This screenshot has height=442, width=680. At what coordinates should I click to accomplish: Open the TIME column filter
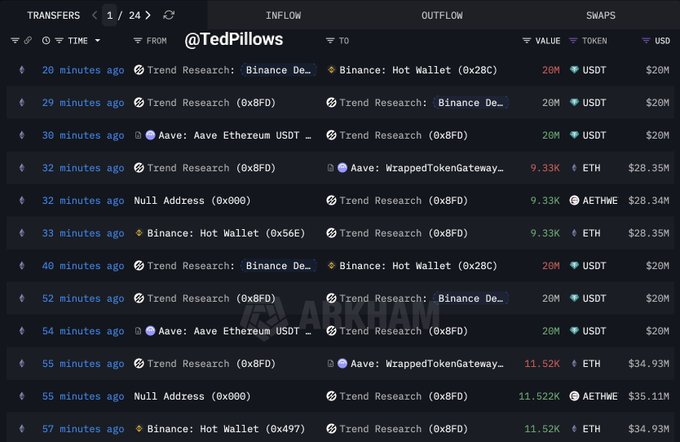click(60, 41)
